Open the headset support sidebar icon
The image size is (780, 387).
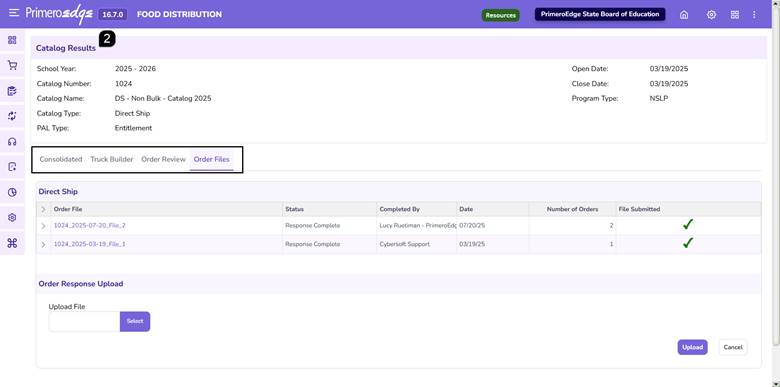pos(12,142)
